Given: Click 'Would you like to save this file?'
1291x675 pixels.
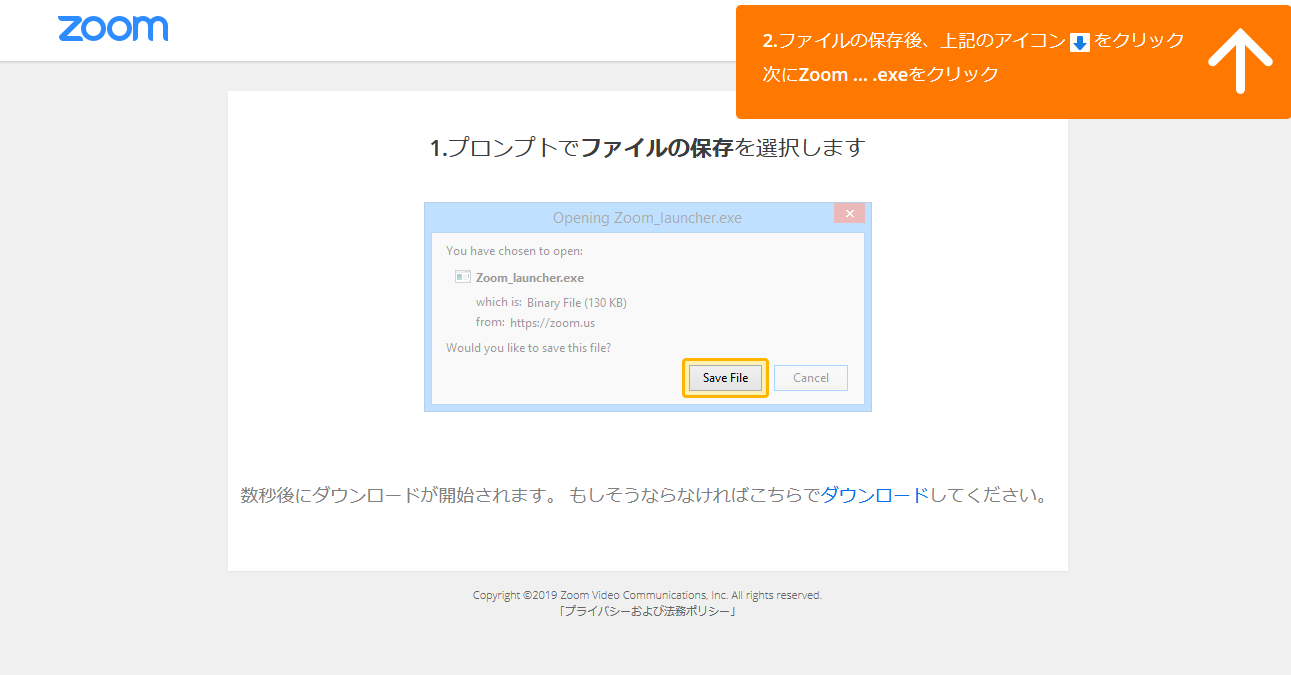Looking at the screenshot, I should coord(528,348).
